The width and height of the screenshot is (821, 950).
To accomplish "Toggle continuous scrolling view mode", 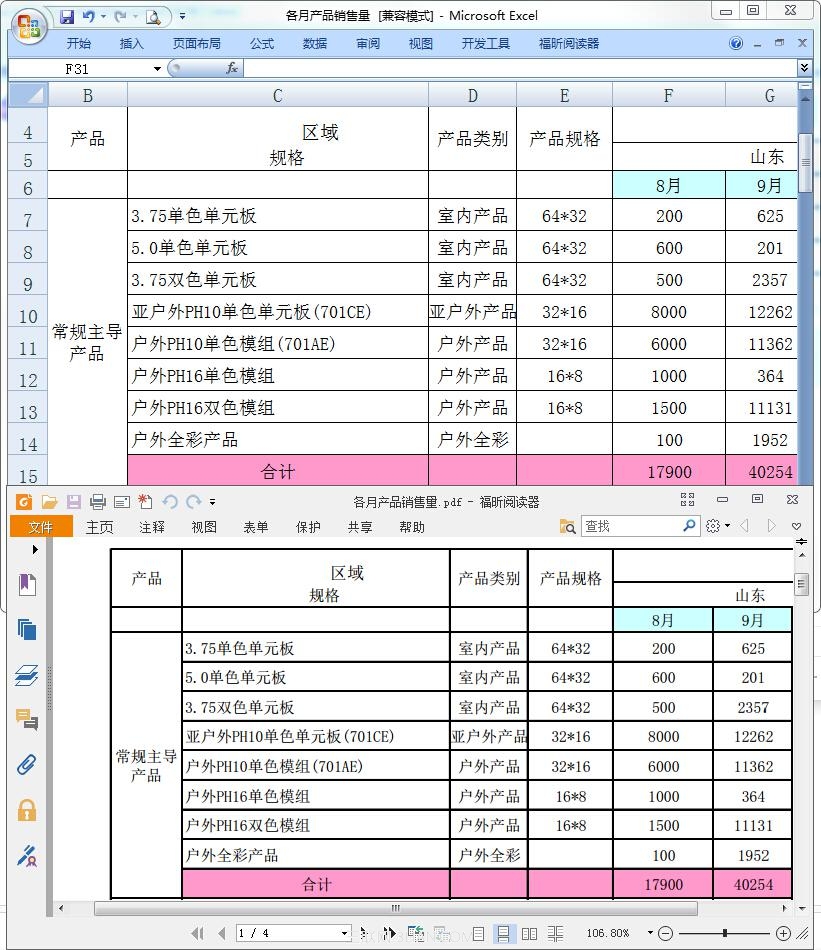I will coord(503,932).
